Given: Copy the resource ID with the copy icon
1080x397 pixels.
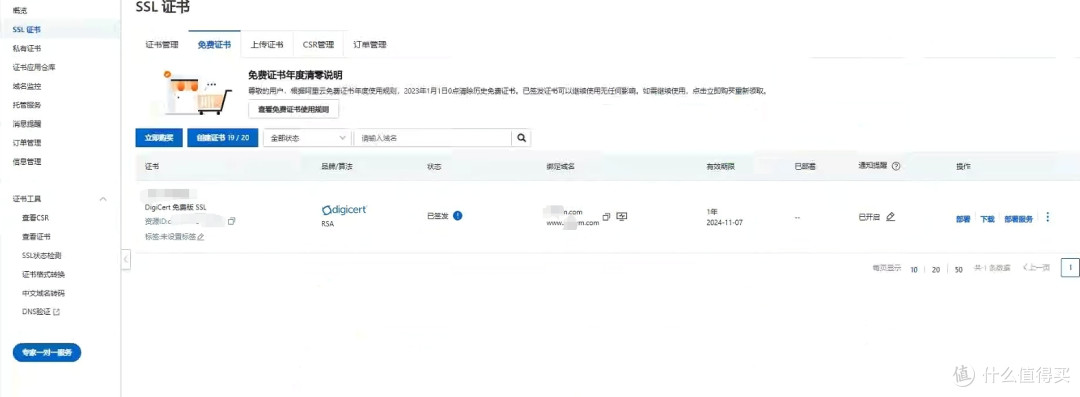Looking at the screenshot, I should click(x=231, y=221).
